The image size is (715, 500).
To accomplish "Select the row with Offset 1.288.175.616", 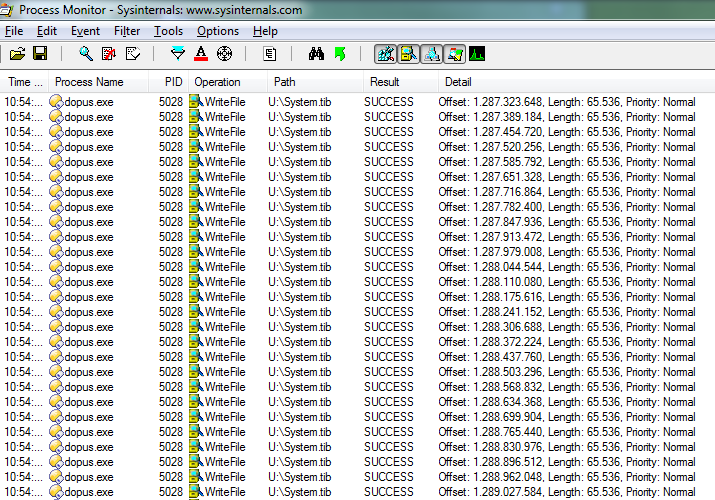I will point(358,297).
